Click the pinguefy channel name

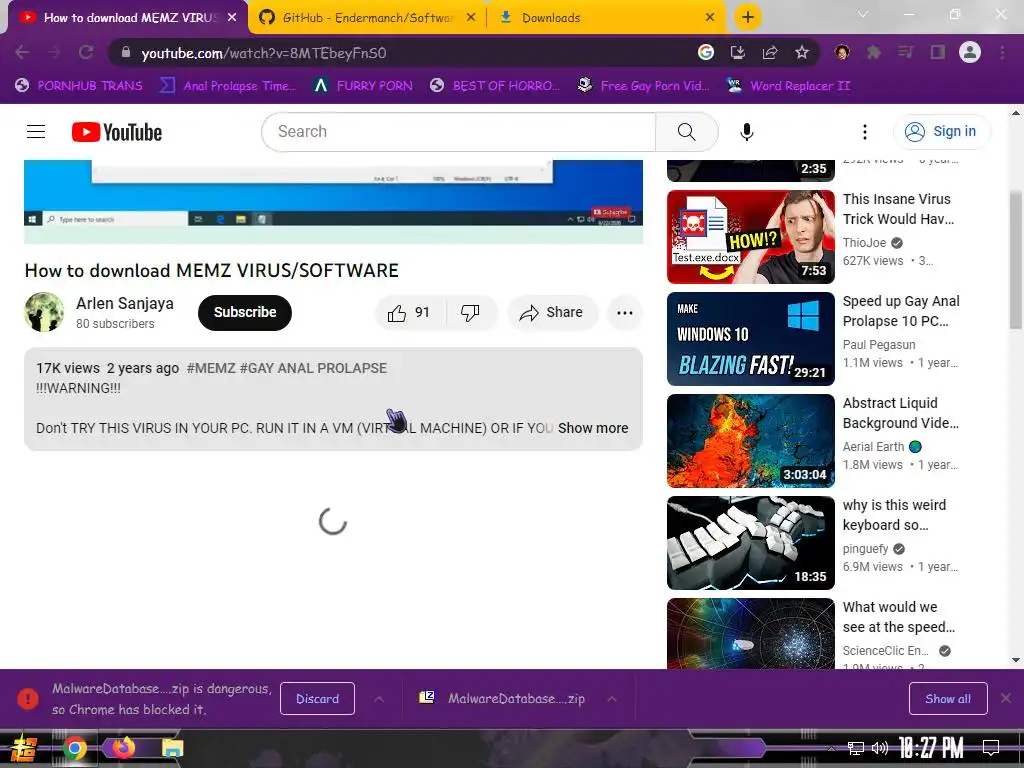point(865,549)
